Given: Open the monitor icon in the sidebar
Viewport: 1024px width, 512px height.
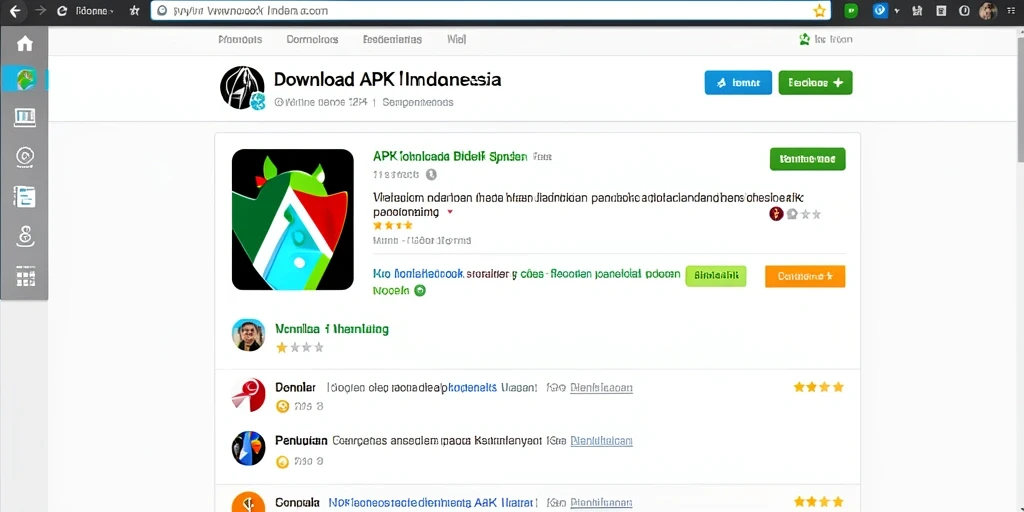Looking at the screenshot, I should tap(25, 118).
